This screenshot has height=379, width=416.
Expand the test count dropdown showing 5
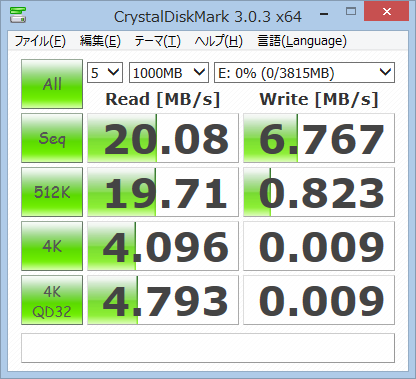pyautogui.click(x=105, y=72)
